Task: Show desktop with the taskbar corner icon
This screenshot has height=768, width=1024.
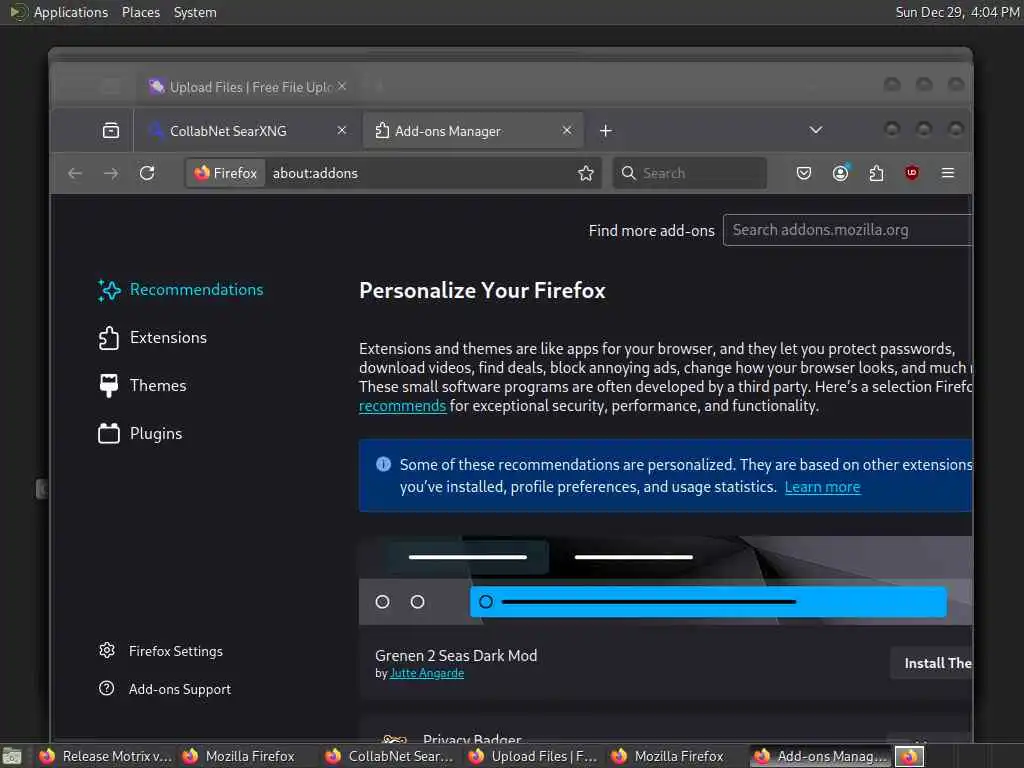Action: (12, 756)
